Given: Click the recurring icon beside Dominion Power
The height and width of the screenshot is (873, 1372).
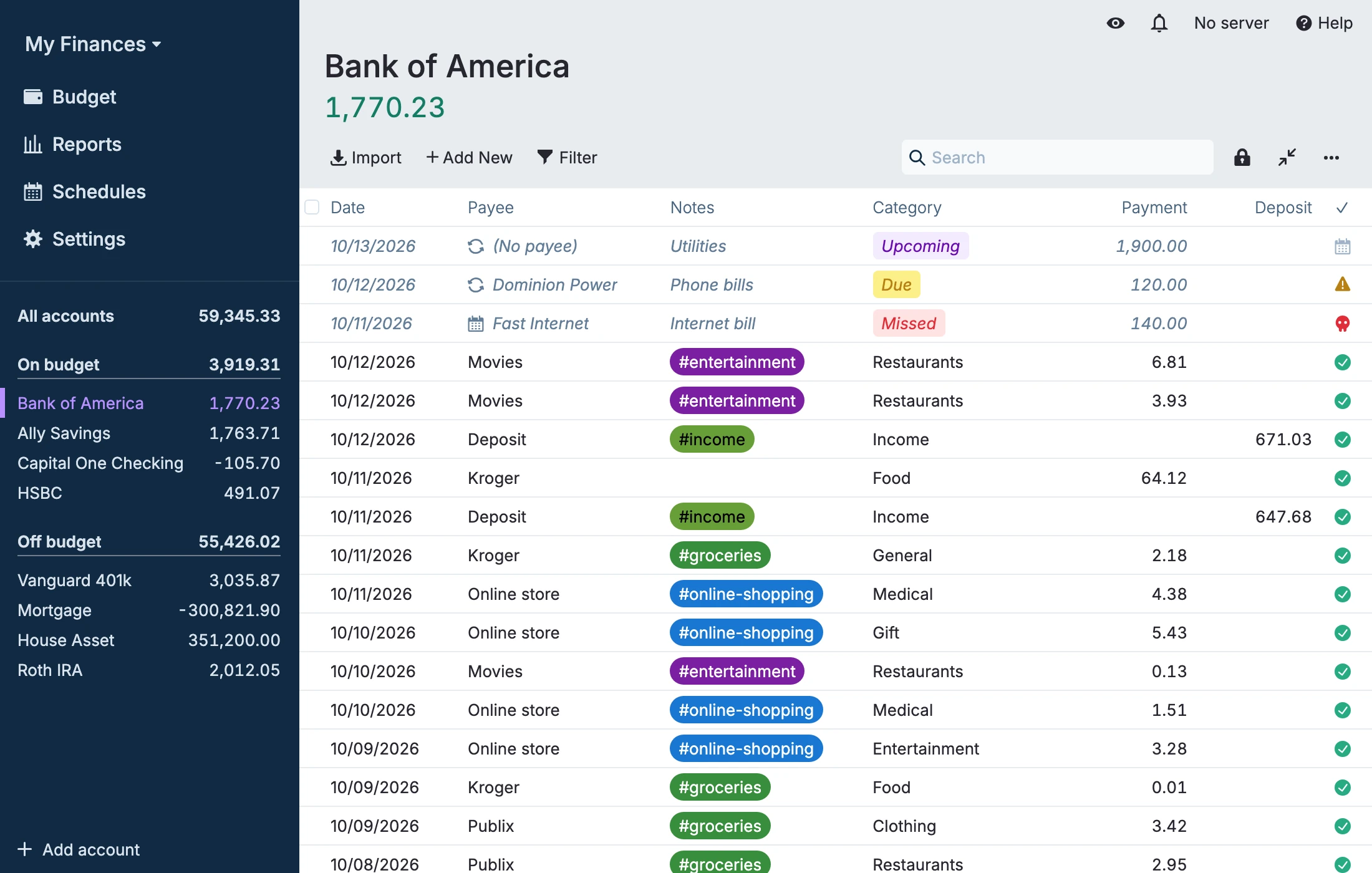Looking at the screenshot, I should [x=476, y=285].
